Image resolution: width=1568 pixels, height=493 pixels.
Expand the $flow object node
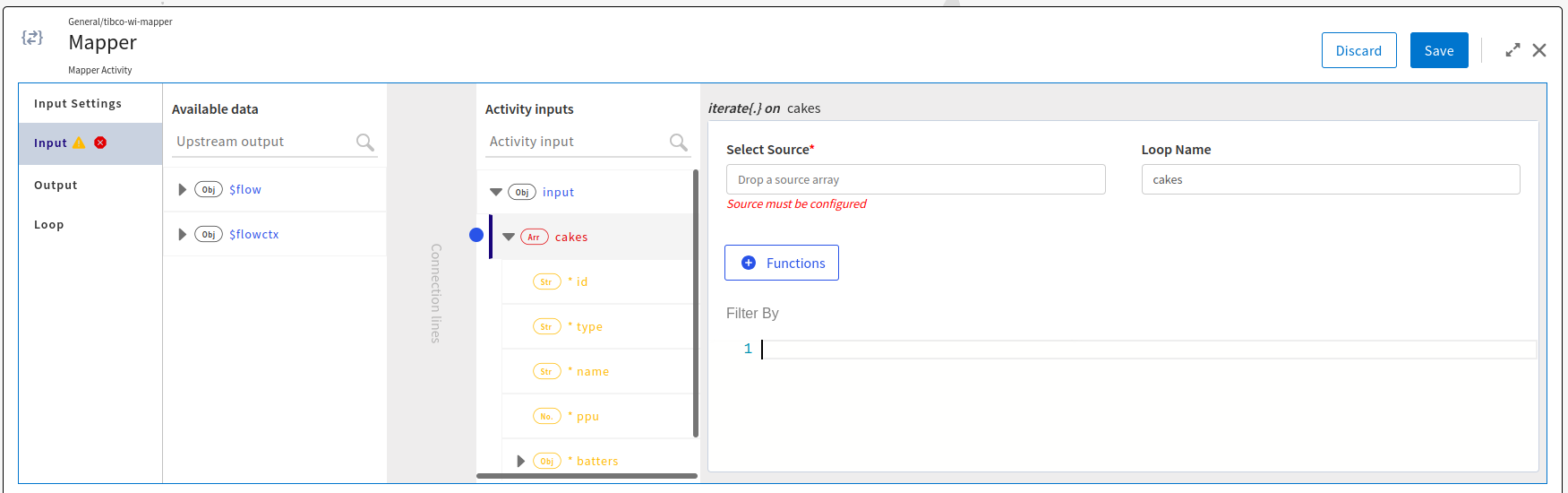[x=182, y=189]
